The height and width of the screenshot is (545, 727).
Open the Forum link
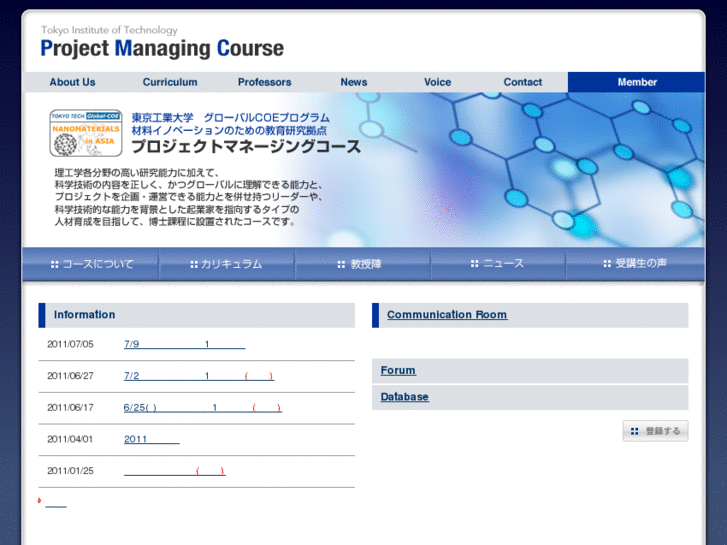(398, 370)
